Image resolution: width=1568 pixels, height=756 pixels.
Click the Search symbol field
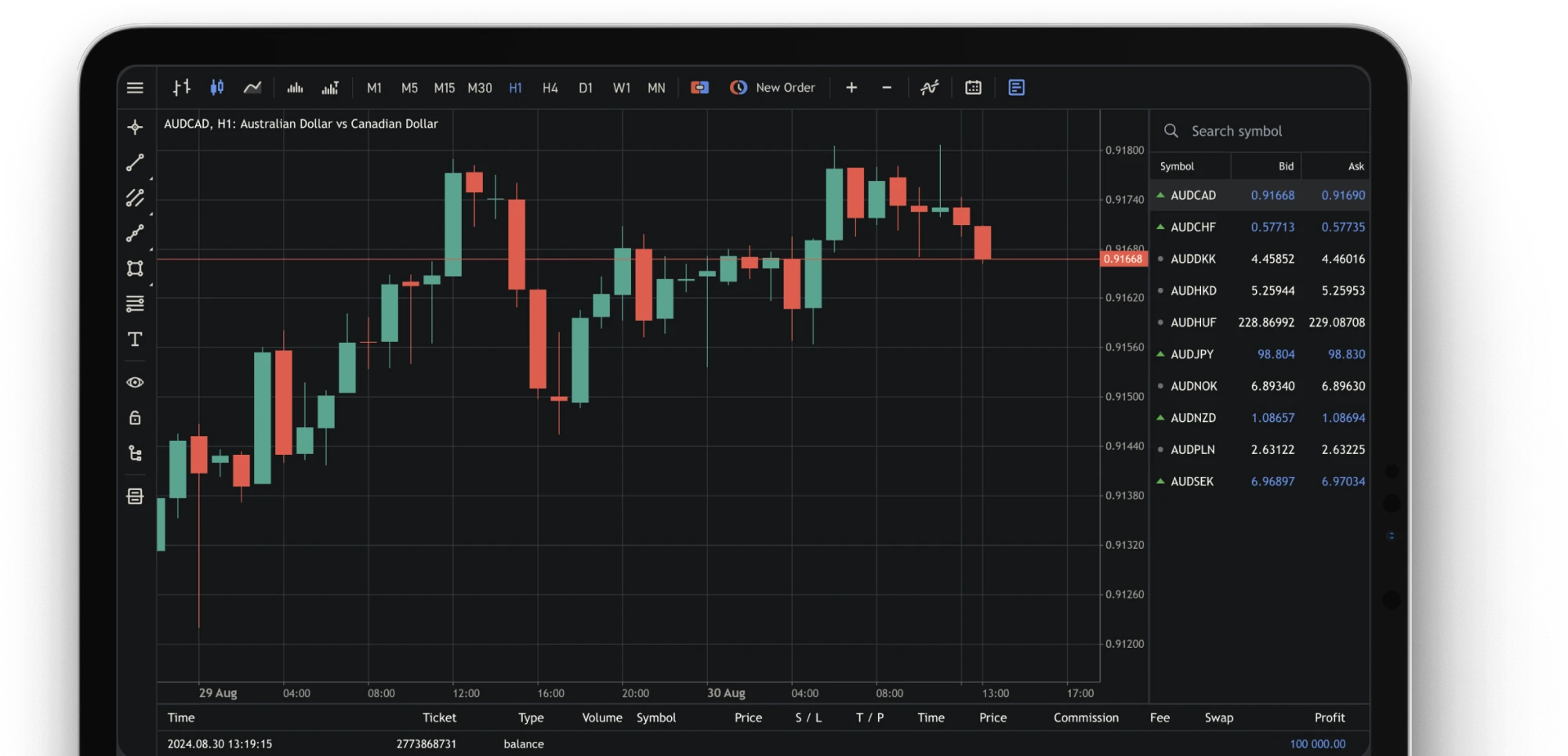[1260, 131]
